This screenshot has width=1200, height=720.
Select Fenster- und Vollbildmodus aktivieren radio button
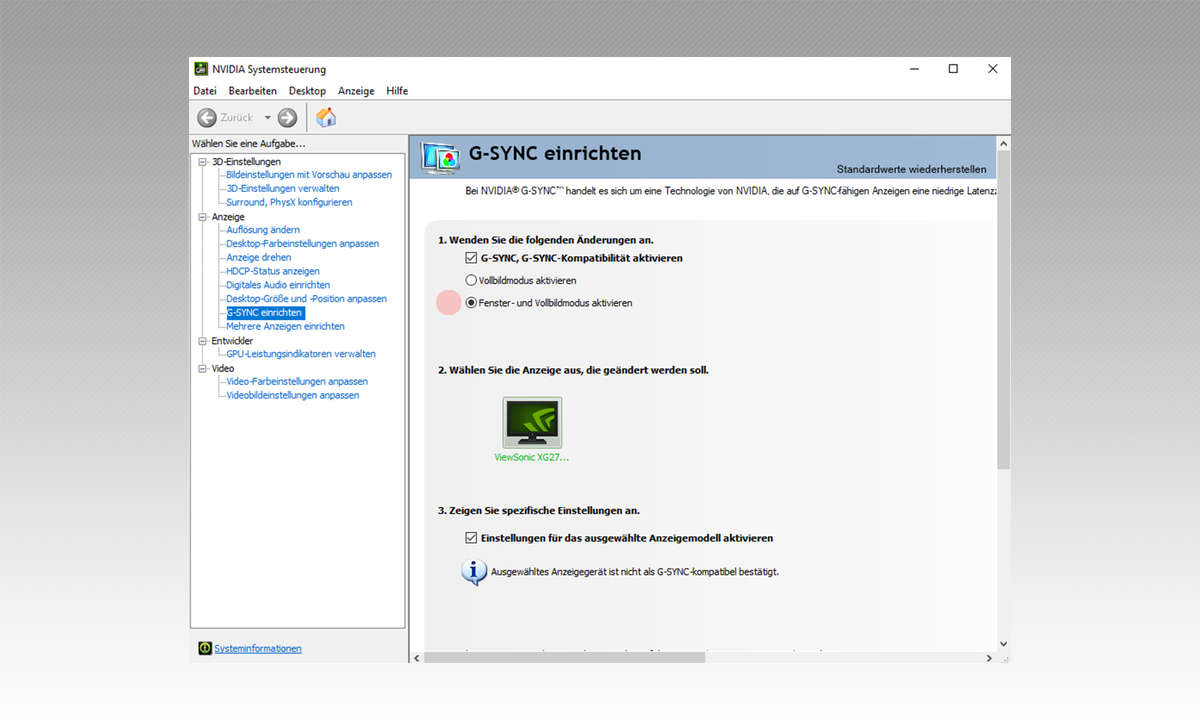tap(472, 302)
